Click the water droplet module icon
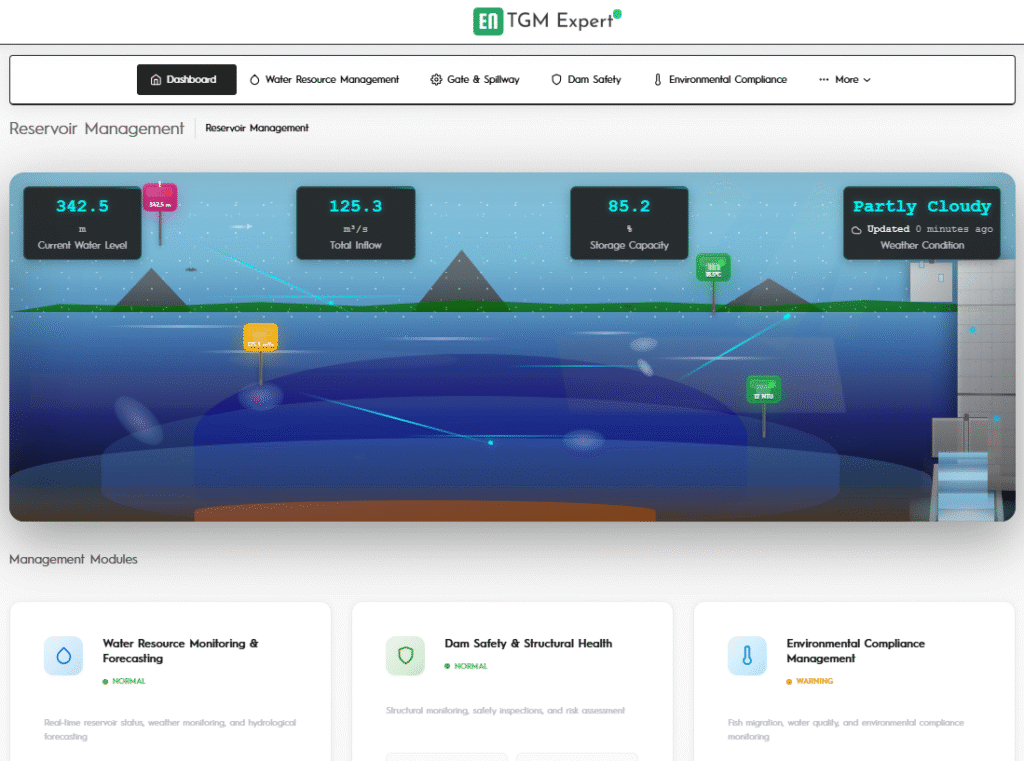 (63, 656)
